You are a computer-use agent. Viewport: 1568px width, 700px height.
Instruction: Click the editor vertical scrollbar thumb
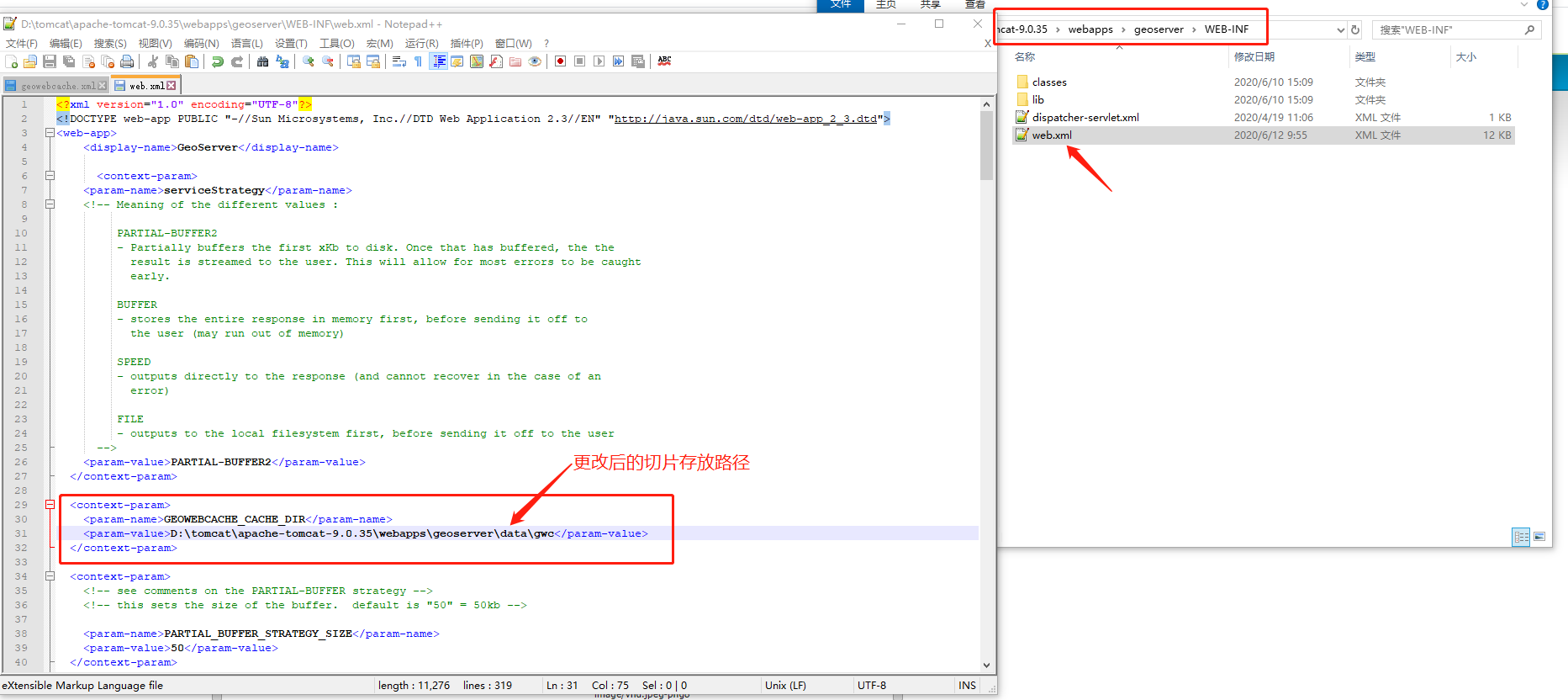(986, 146)
